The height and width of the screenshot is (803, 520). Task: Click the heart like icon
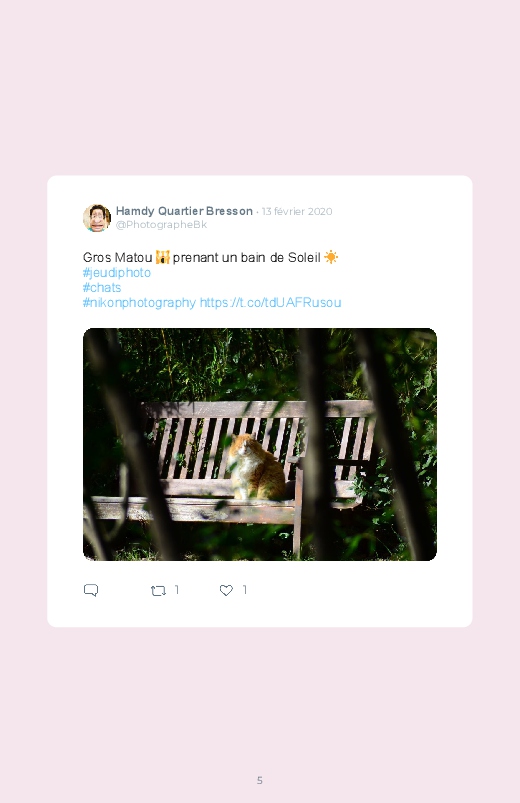pos(226,590)
